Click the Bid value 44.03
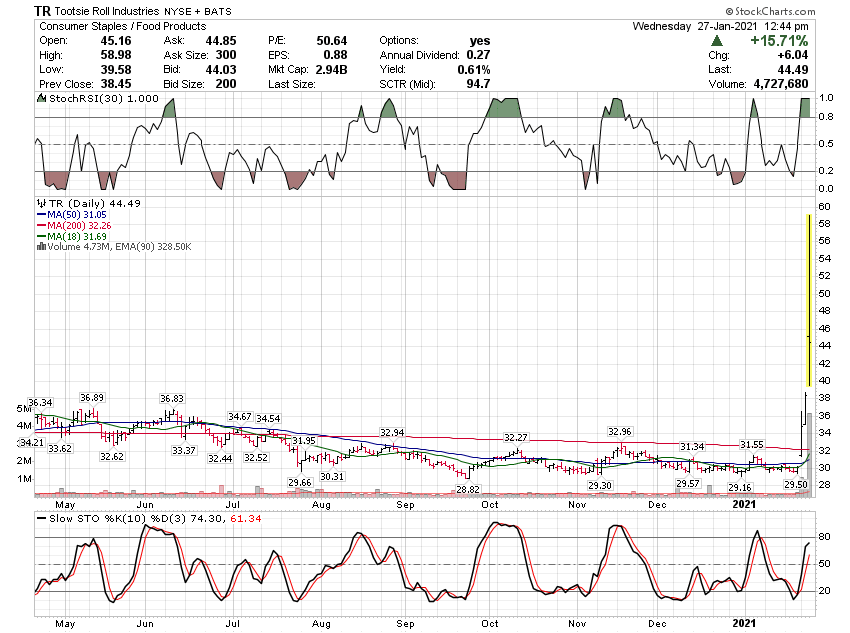850x633 pixels. pos(221,69)
